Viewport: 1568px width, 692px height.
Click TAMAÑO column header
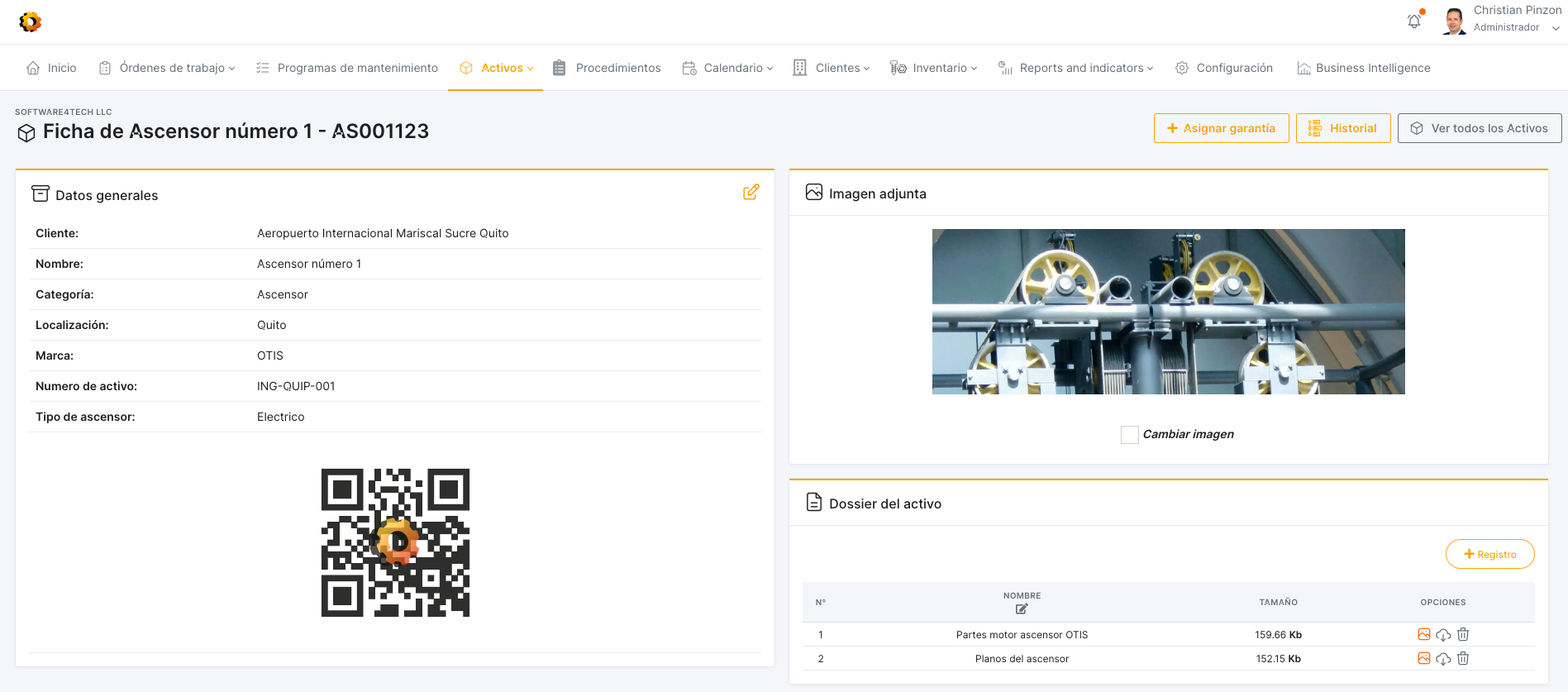[x=1278, y=602]
